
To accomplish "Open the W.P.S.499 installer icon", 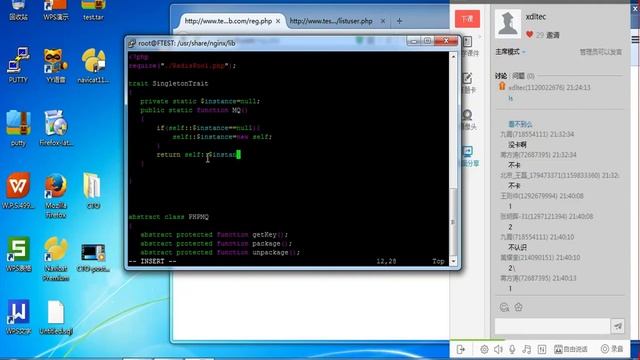I will (18, 190).
